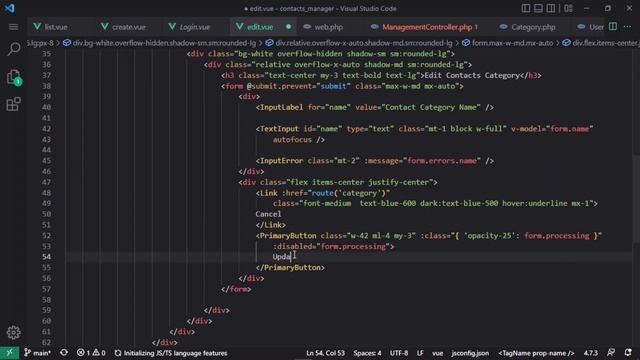Image resolution: width=640 pixels, height=360 pixels.
Task: Click the 'Cancel' text on line 50
Action: point(268,214)
